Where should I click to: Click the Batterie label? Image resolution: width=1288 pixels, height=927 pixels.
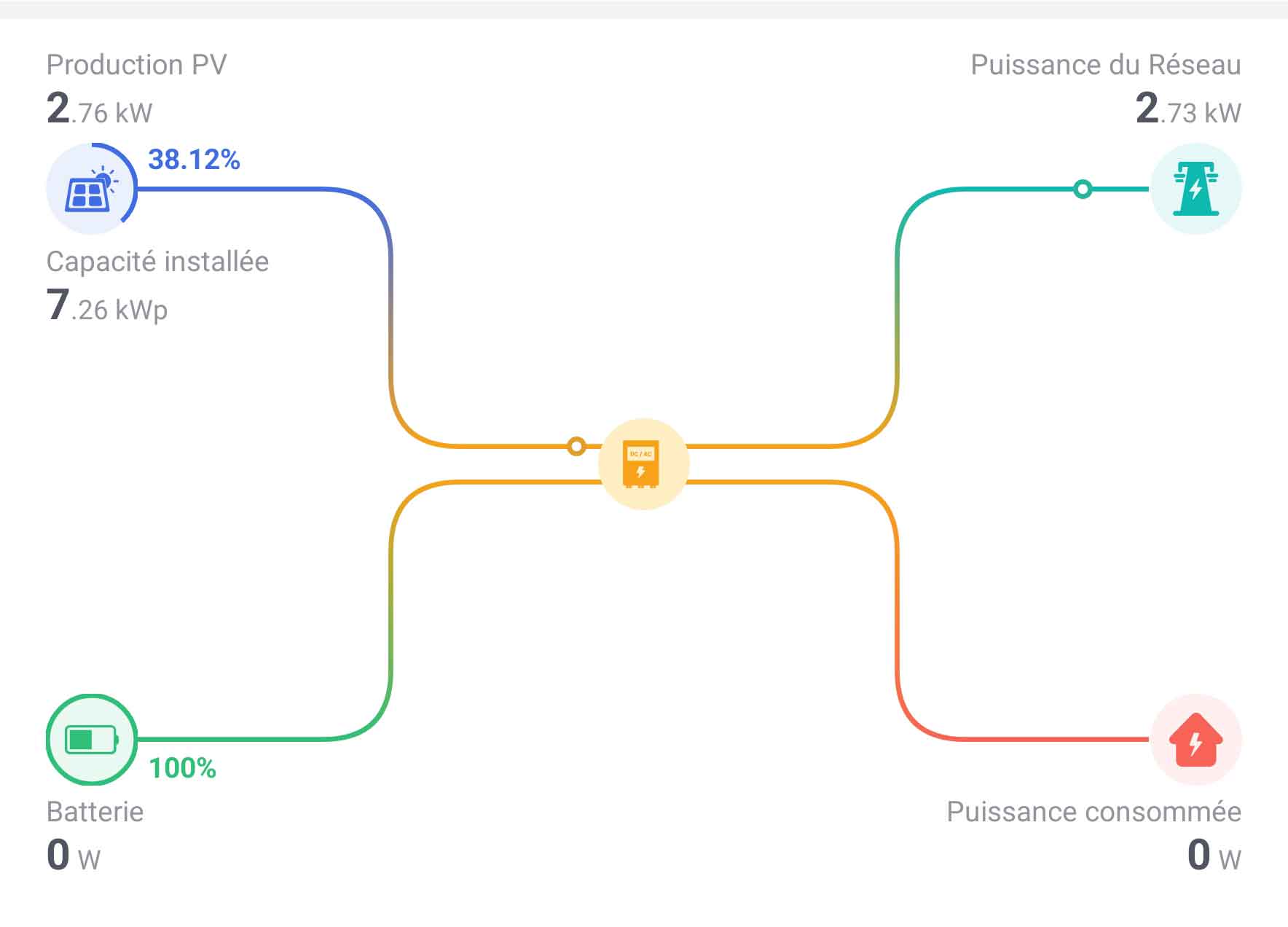point(95,812)
